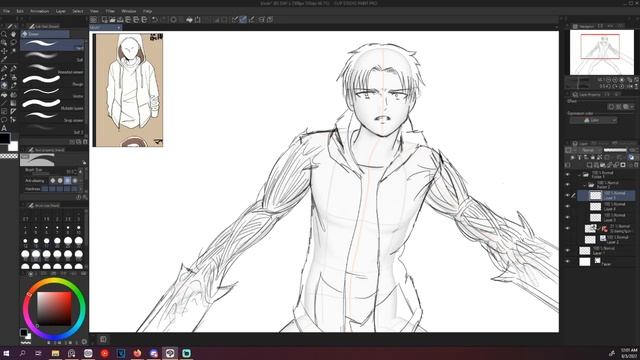Hide Folder 1 using its eye icon
The image size is (640, 360).
(568, 175)
